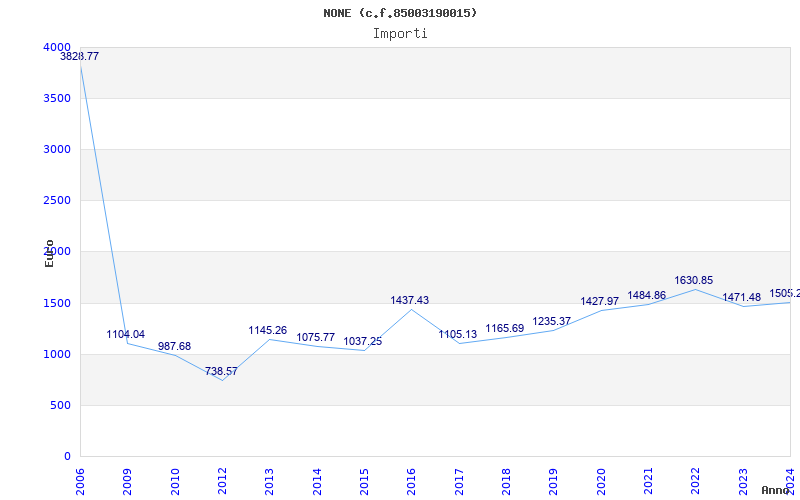The height and width of the screenshot is (500, 800).
Task: Select the data label 1104.04
Action: click(x=126, y=335)
